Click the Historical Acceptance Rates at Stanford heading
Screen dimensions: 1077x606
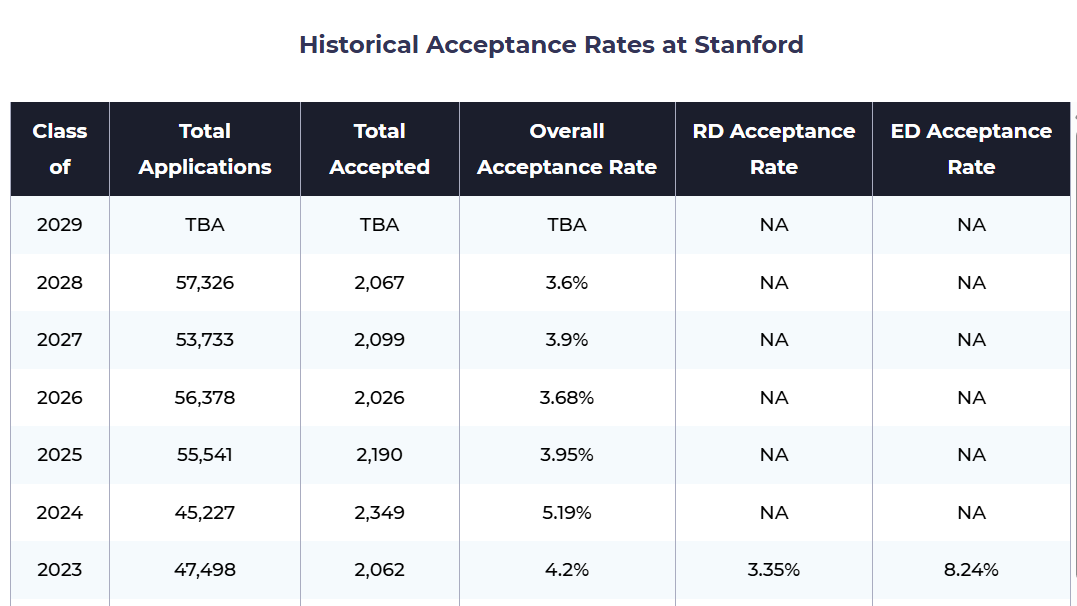point(551,45)
